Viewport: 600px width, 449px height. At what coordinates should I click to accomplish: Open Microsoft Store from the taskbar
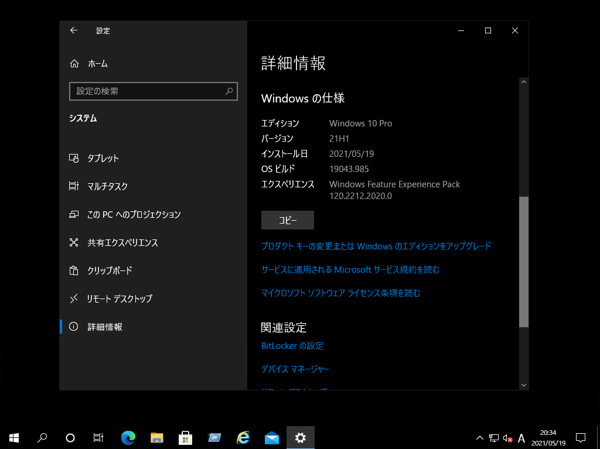click(x=186, y=438)
